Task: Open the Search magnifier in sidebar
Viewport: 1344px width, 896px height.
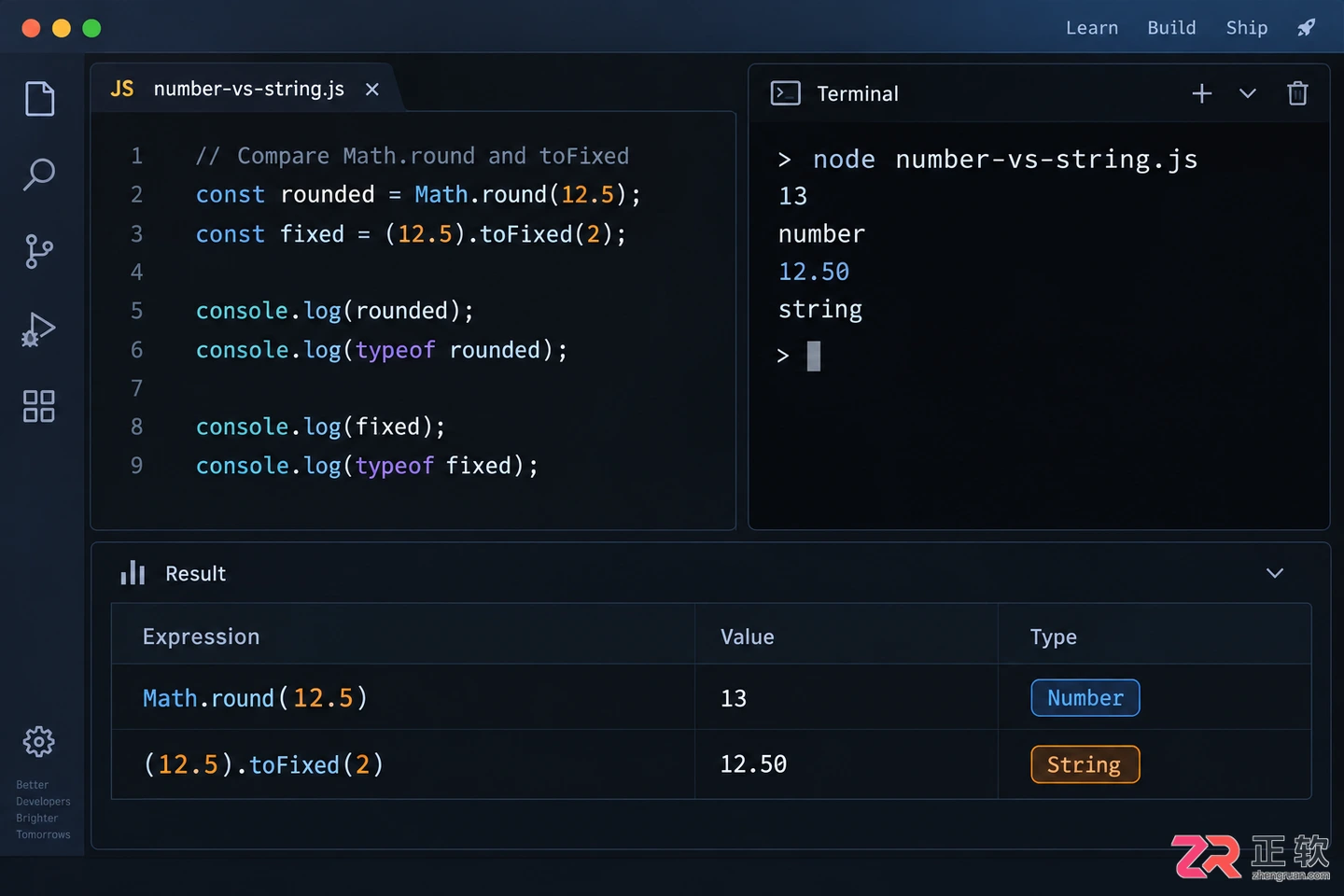Action: click(39, 174)
